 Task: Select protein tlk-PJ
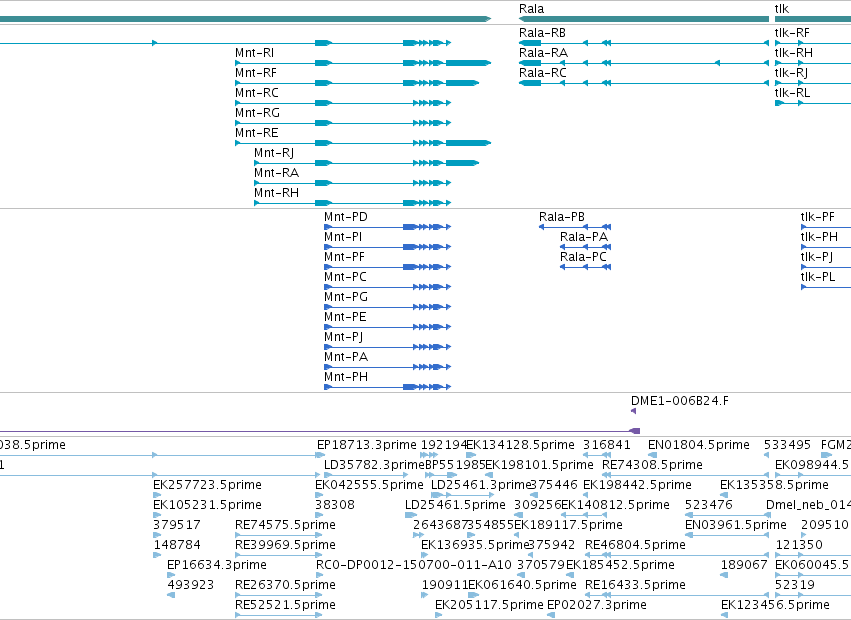(817, 257)
